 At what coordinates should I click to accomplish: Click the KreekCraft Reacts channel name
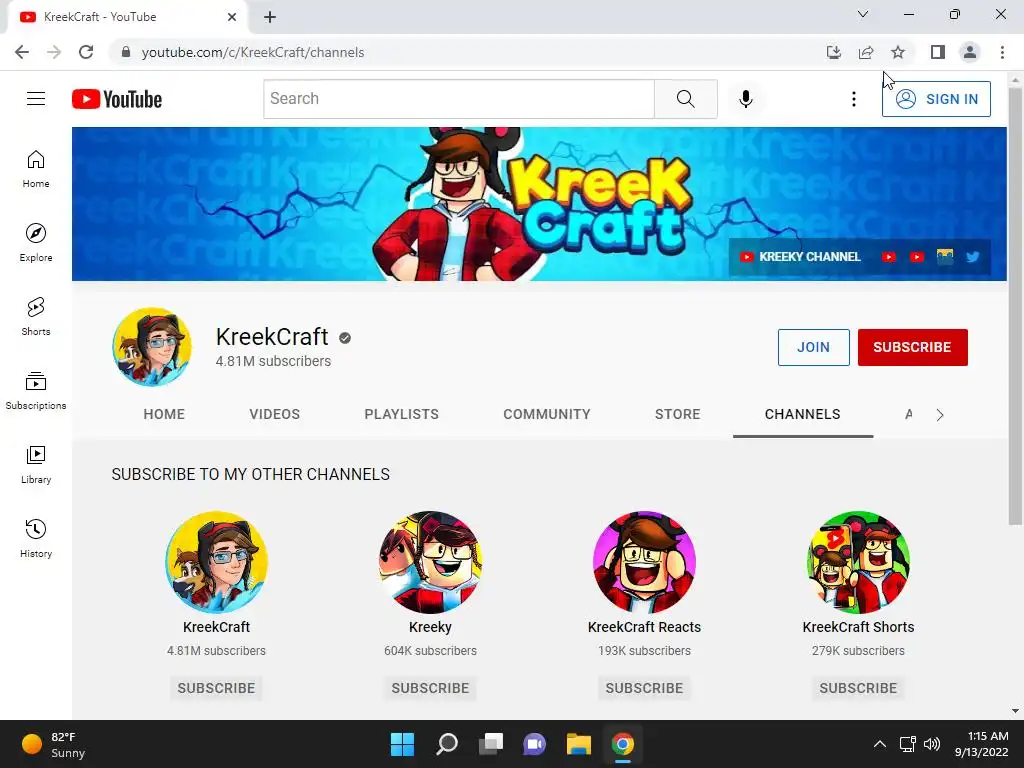click(645, 627)
